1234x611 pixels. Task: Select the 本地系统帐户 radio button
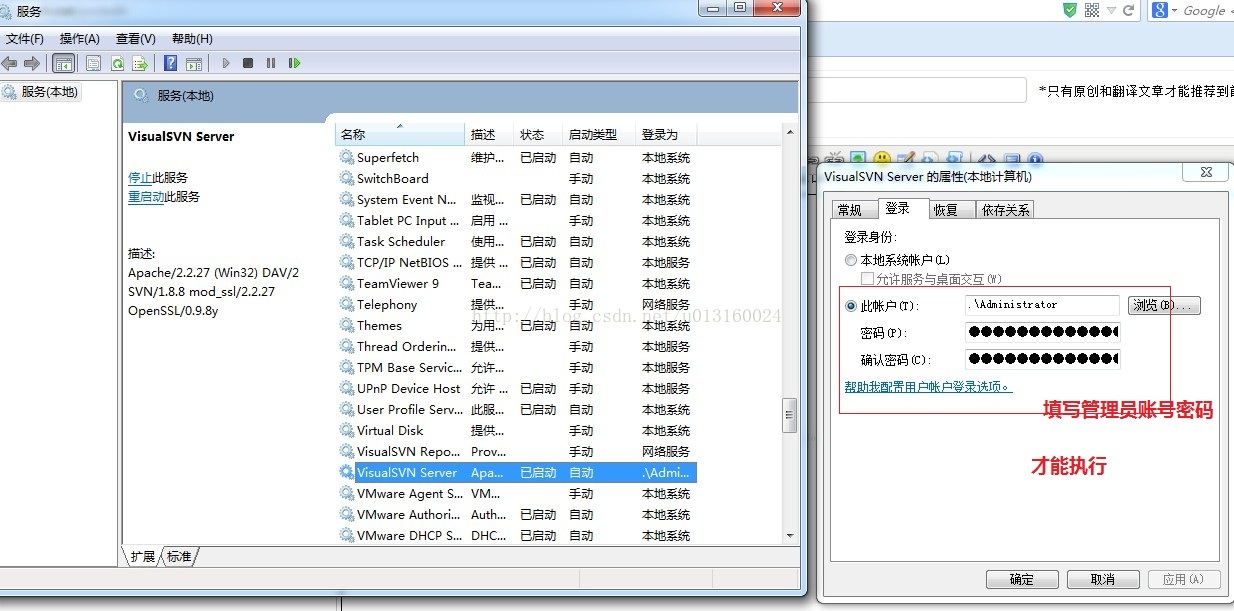point(851,259)
